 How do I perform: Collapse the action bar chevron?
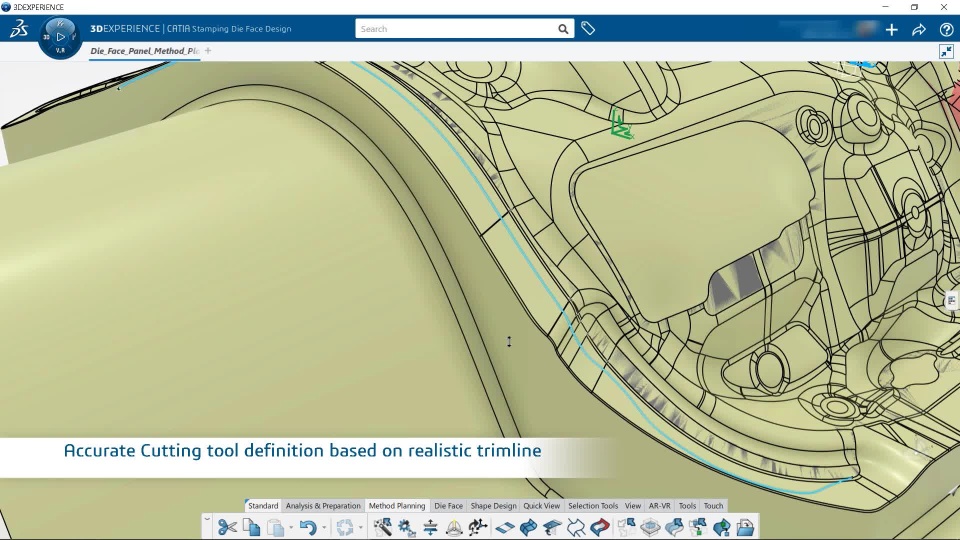tap(207, 520)
